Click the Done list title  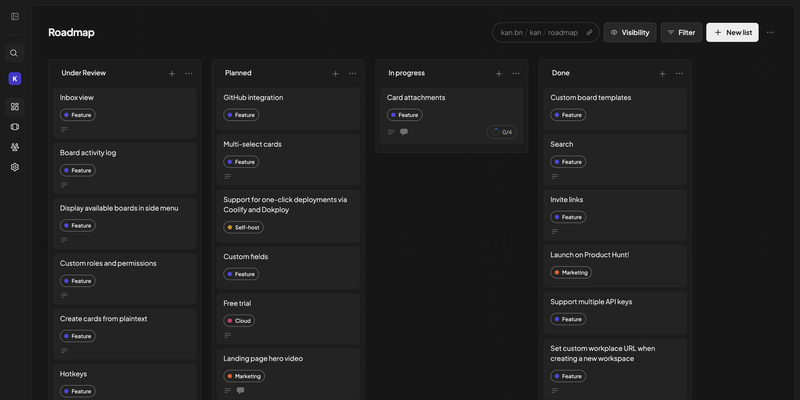click(560, 73)
